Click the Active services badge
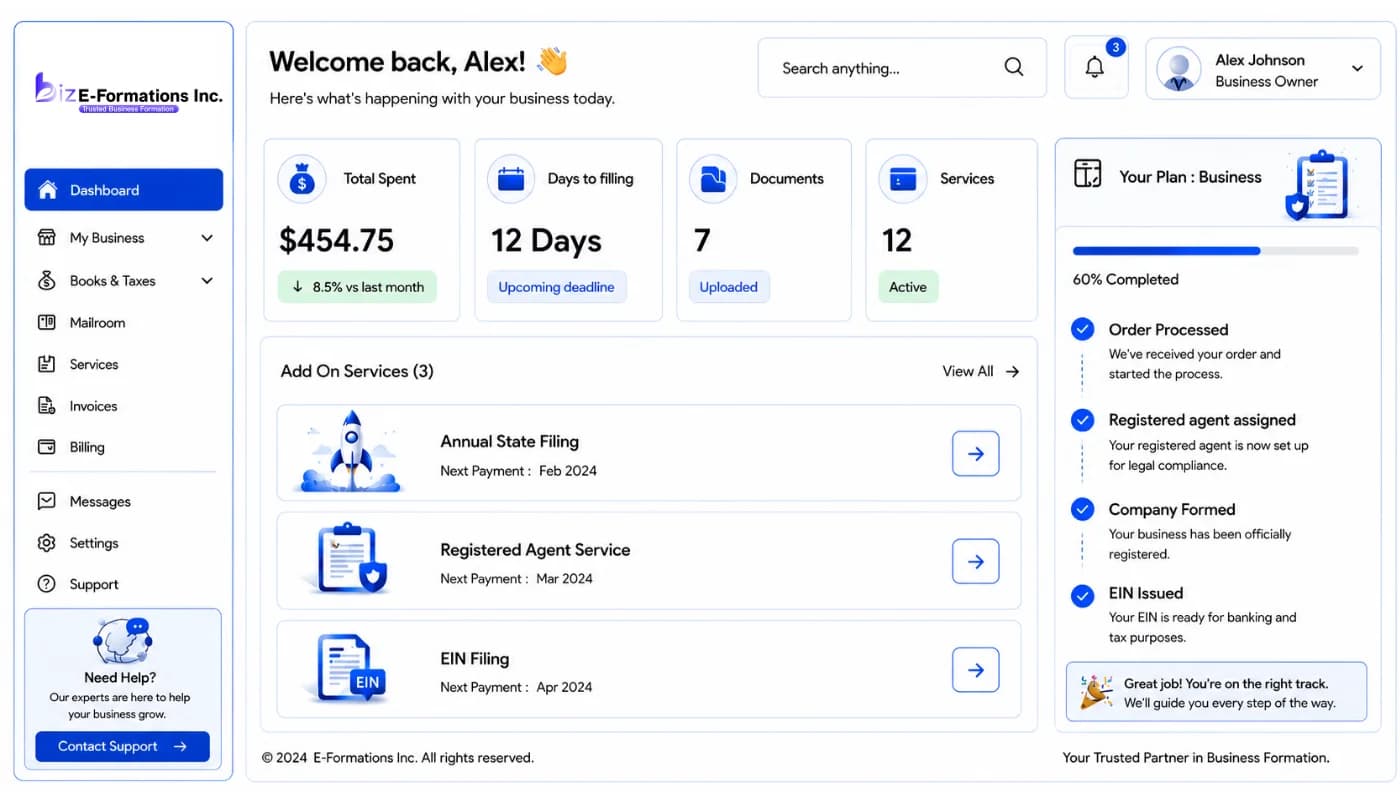Image resolution: width=1400 pixels, height=800 pixels. 908,287
